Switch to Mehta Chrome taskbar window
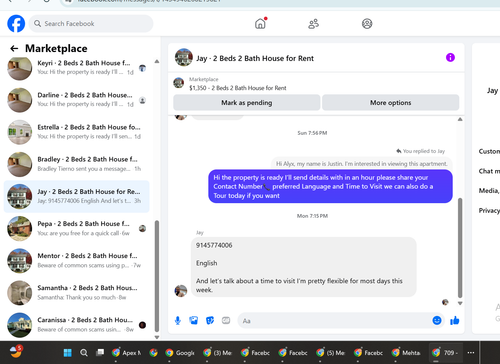The image size is (500, 364). (x=406, y=353)
